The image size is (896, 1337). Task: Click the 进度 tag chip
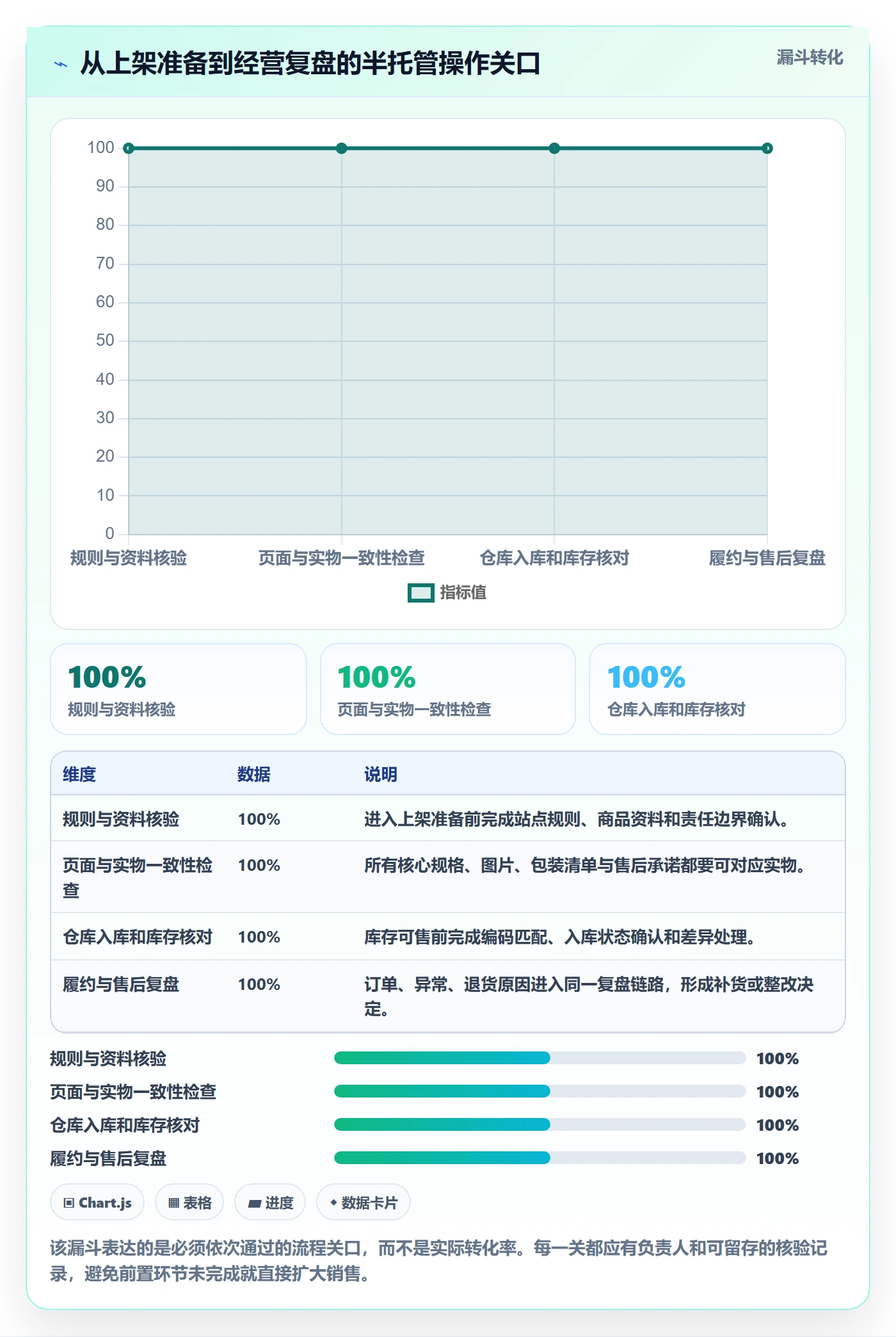(270, 1203)
